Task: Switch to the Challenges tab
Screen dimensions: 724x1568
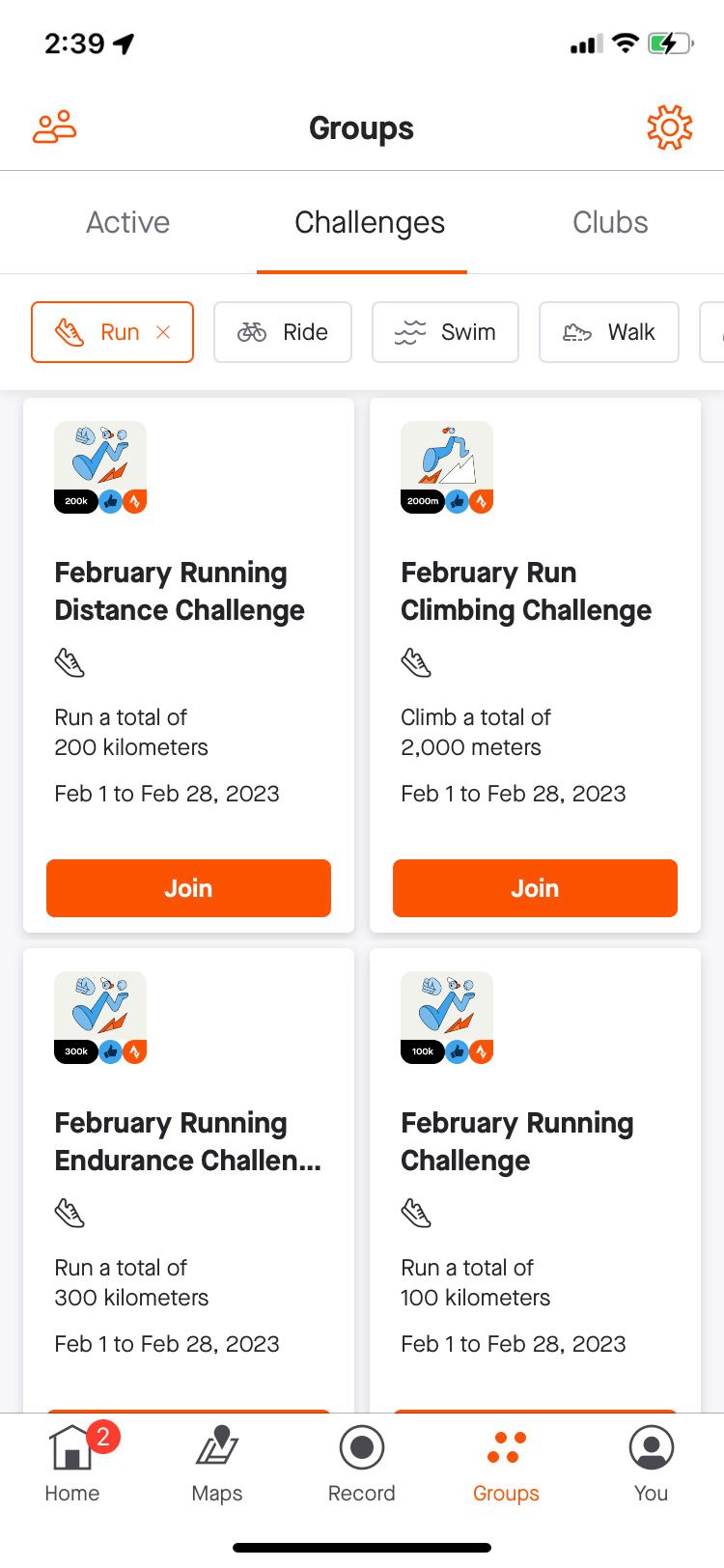Action: point(369,222)
